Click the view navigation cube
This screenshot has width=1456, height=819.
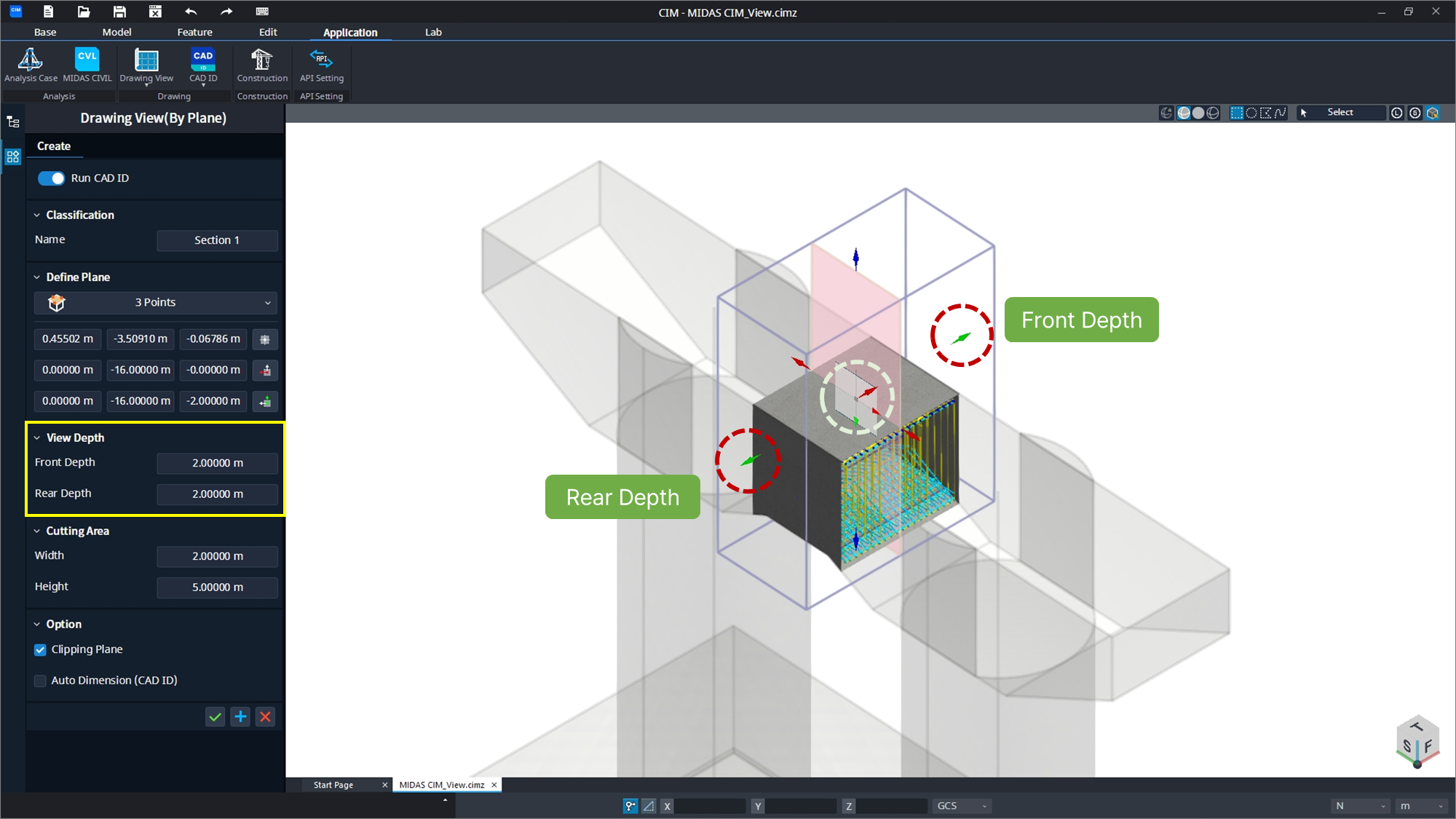[x=1418, y=743]
